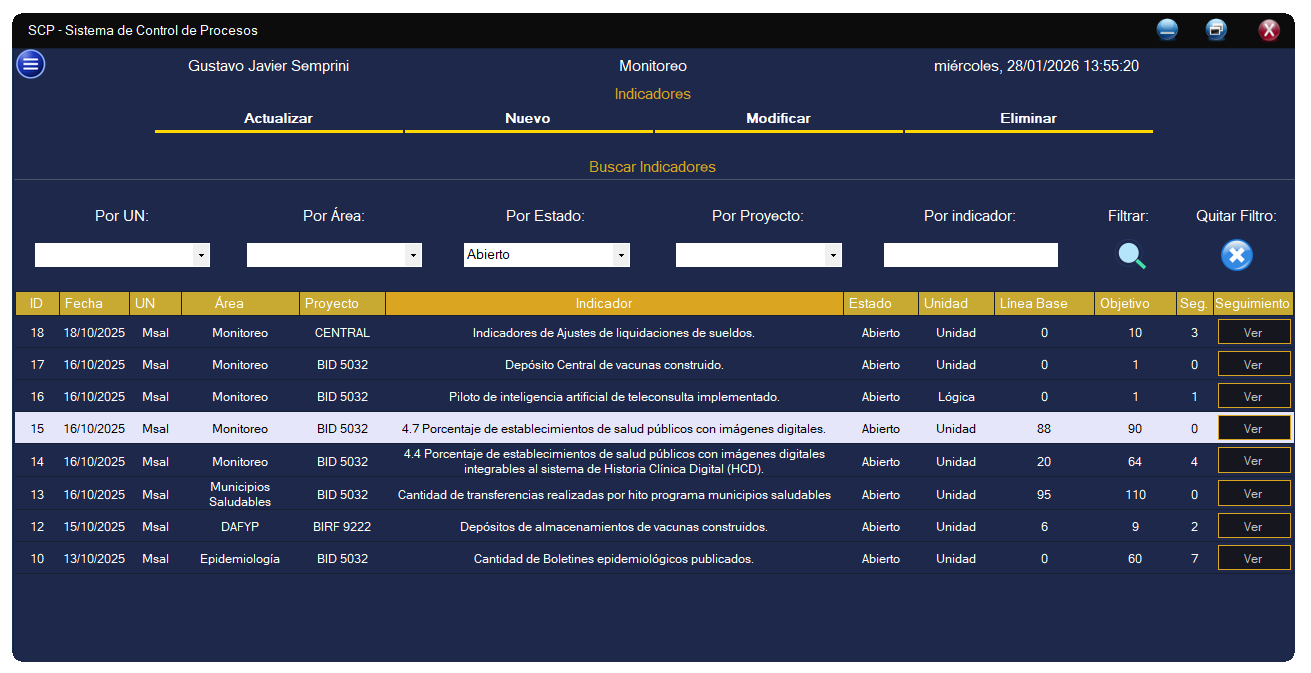
Task: Open the Por Área dropdown
Action: (413, 256)
